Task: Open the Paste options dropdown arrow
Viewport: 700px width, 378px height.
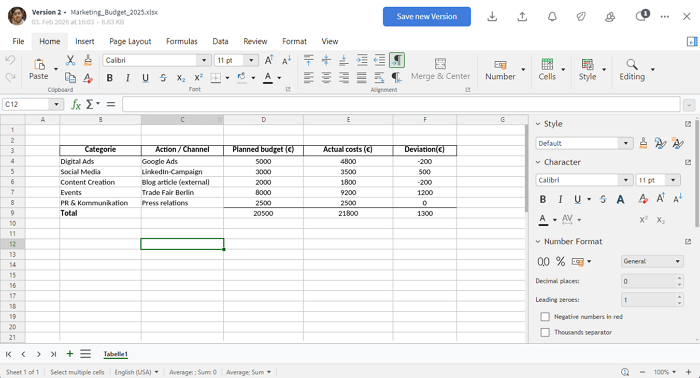Action: click(56, 69)
